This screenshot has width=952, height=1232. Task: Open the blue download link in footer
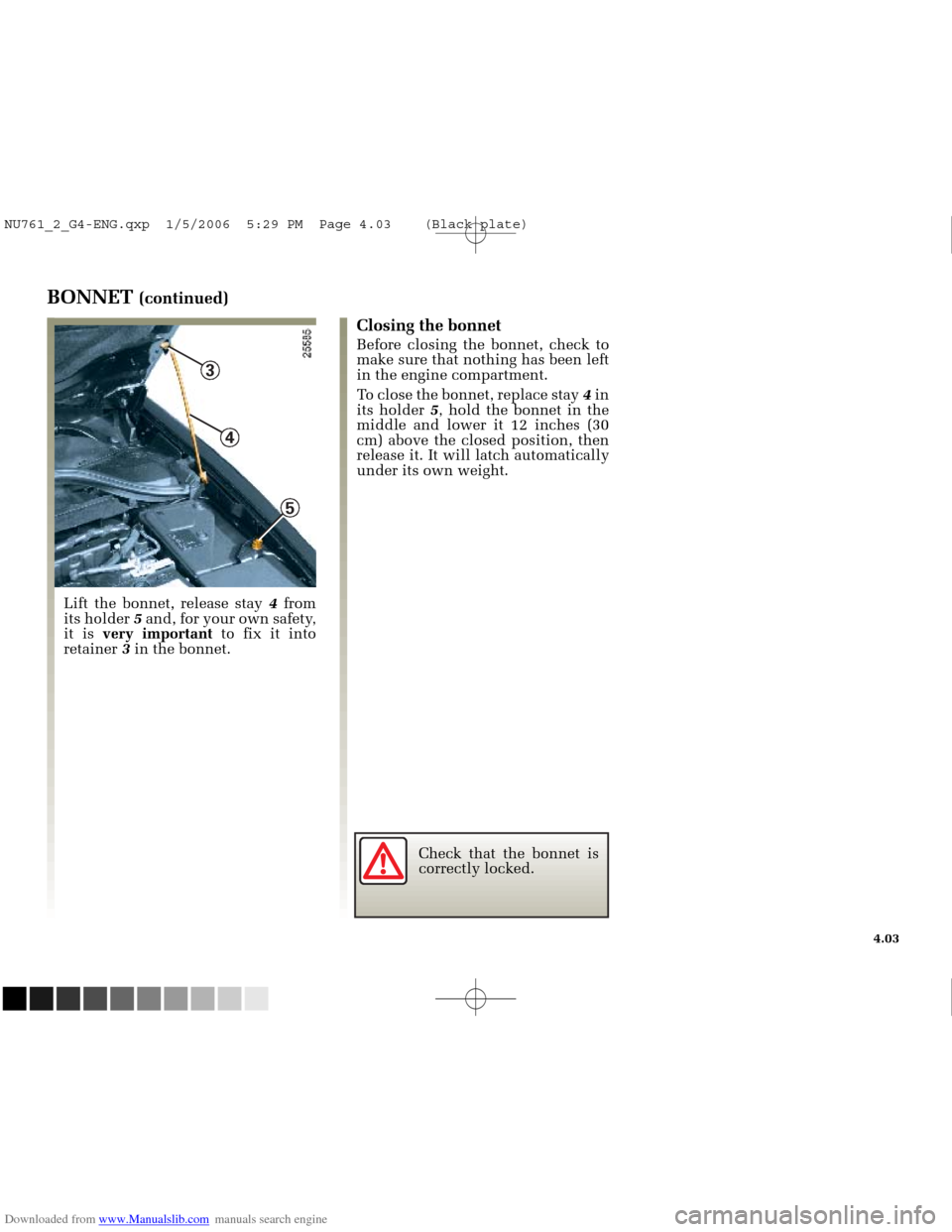pos(154,1220)
